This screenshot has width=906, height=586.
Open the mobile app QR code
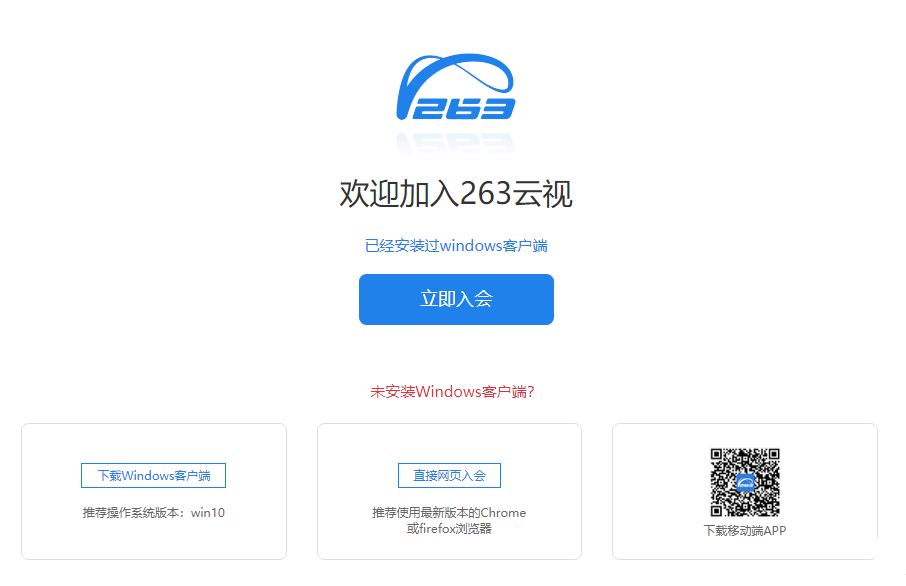coord(745,483)
